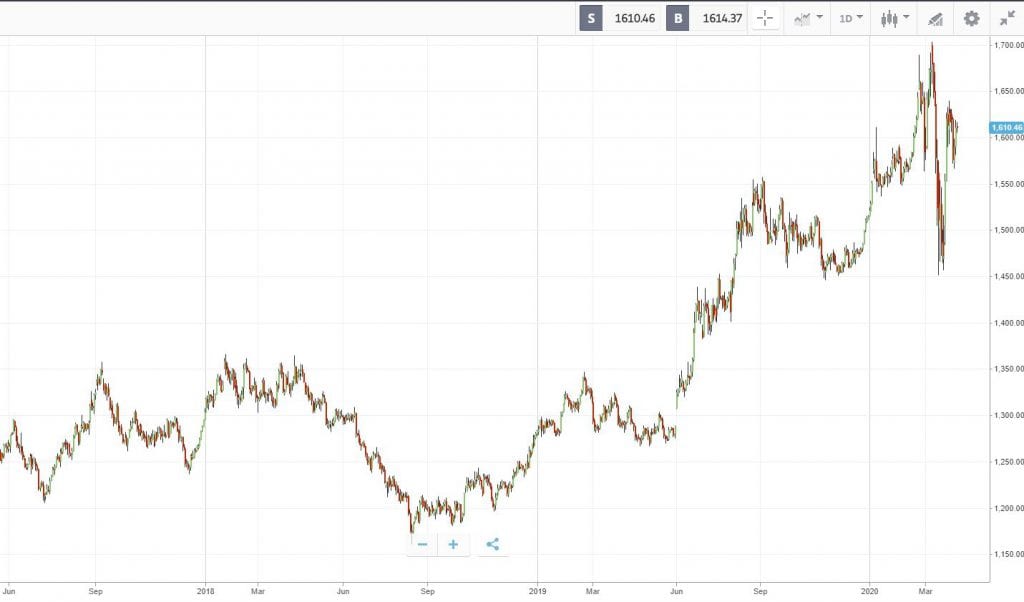Select the crosshair cursor tool
The width and height of the screenshot is (1024, 602).
[765, 17]
